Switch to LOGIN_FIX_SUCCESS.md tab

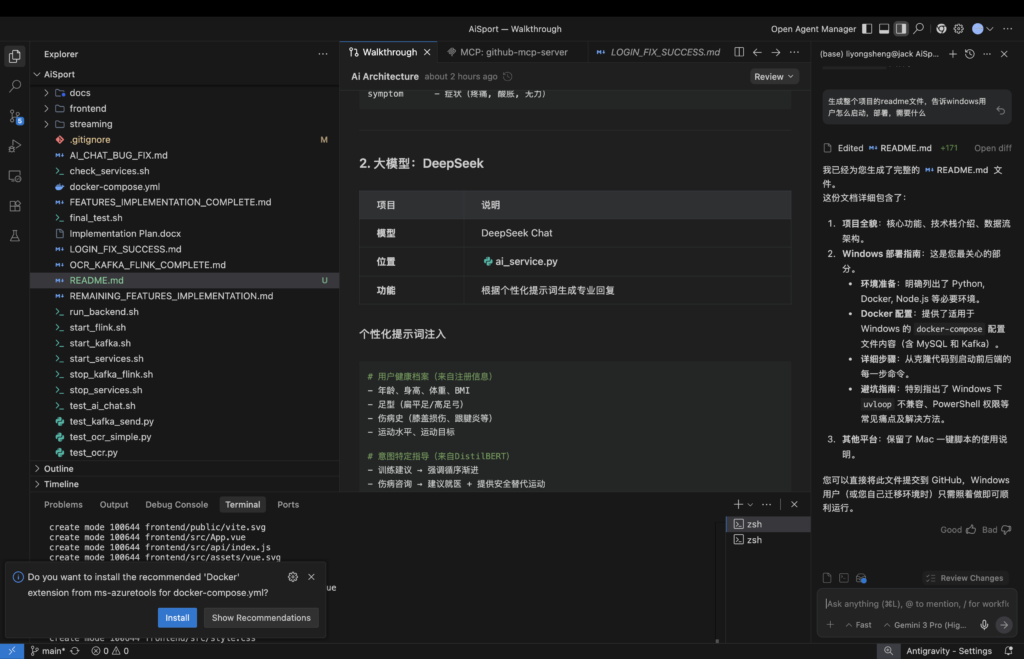[x=658, y=52]
